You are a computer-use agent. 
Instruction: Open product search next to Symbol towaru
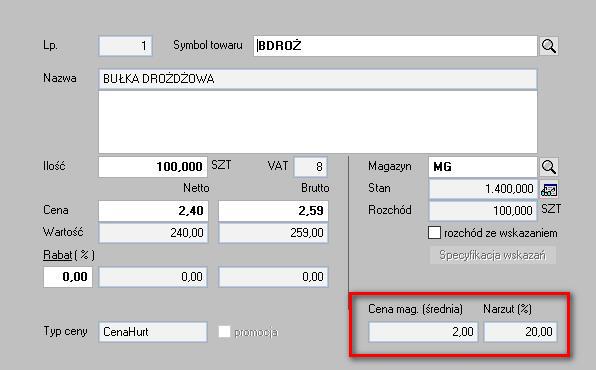[x=548, y=46]
